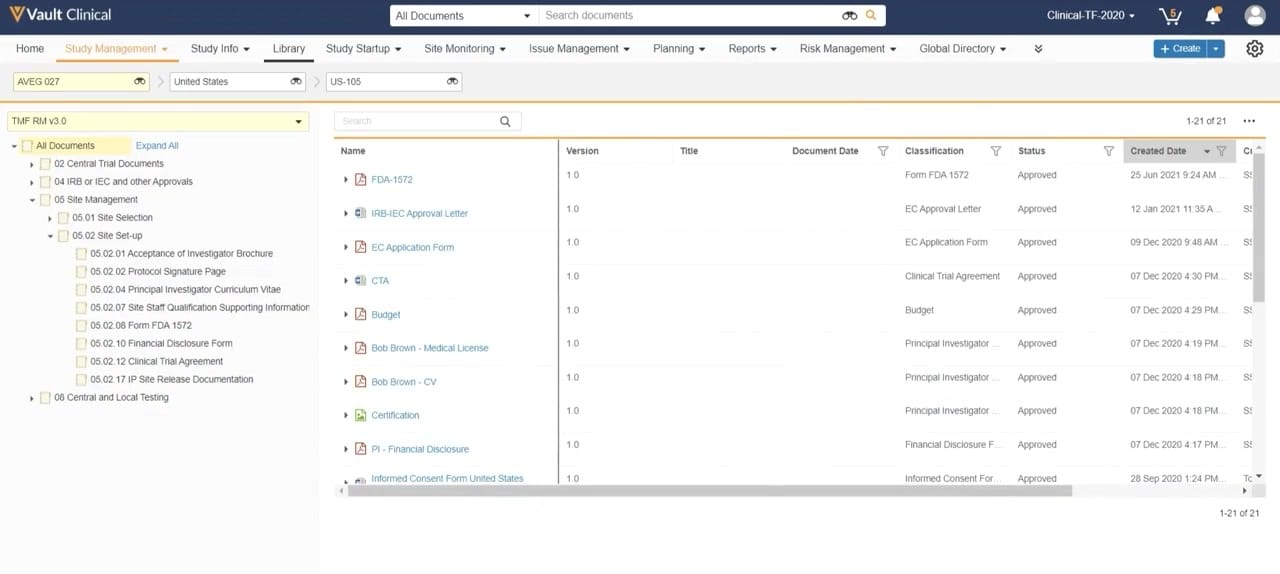This screenshot has width=1280, height=574.
Task: Click PDF icon beside Bob Brown - CV
Action: point(361,382)
